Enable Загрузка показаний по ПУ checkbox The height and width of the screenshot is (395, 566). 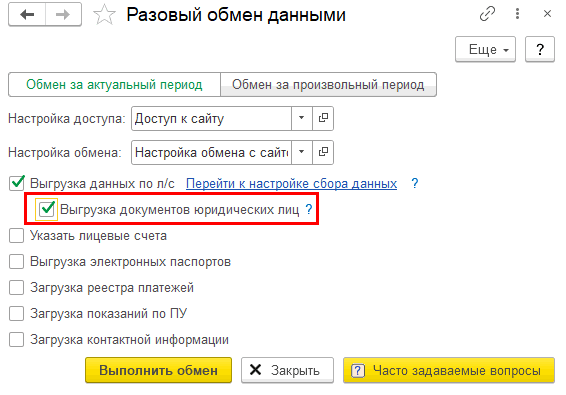pos(17,314)
